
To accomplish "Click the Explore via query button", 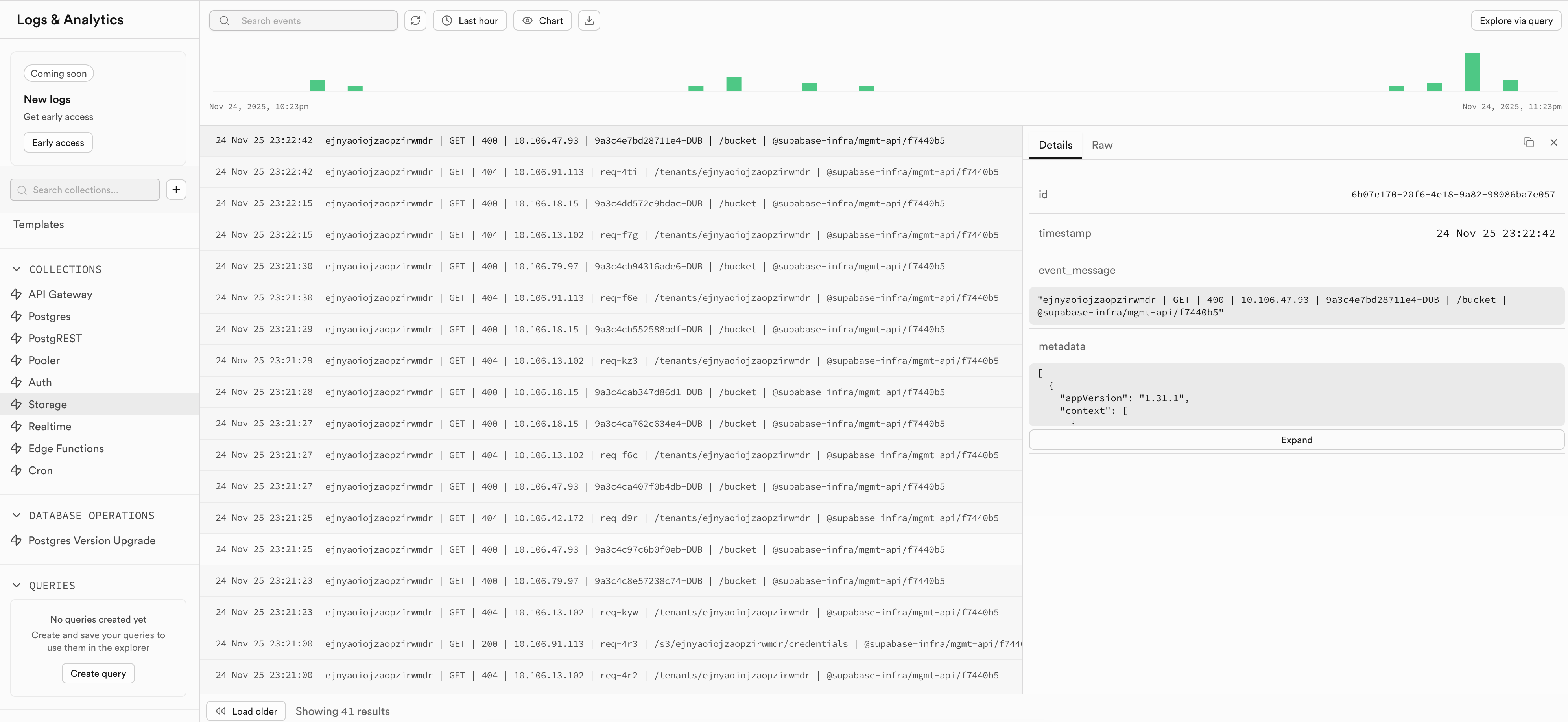I will 1516,21.
